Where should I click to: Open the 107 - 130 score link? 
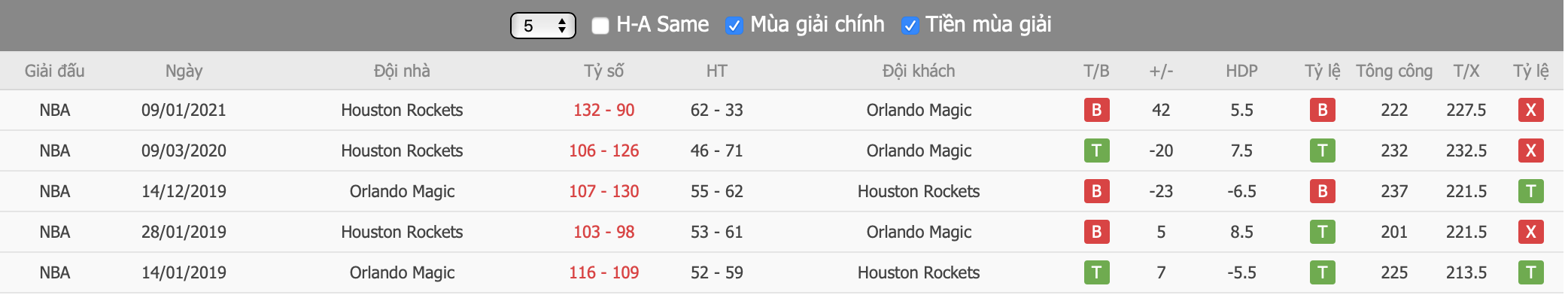click(603, 191)
